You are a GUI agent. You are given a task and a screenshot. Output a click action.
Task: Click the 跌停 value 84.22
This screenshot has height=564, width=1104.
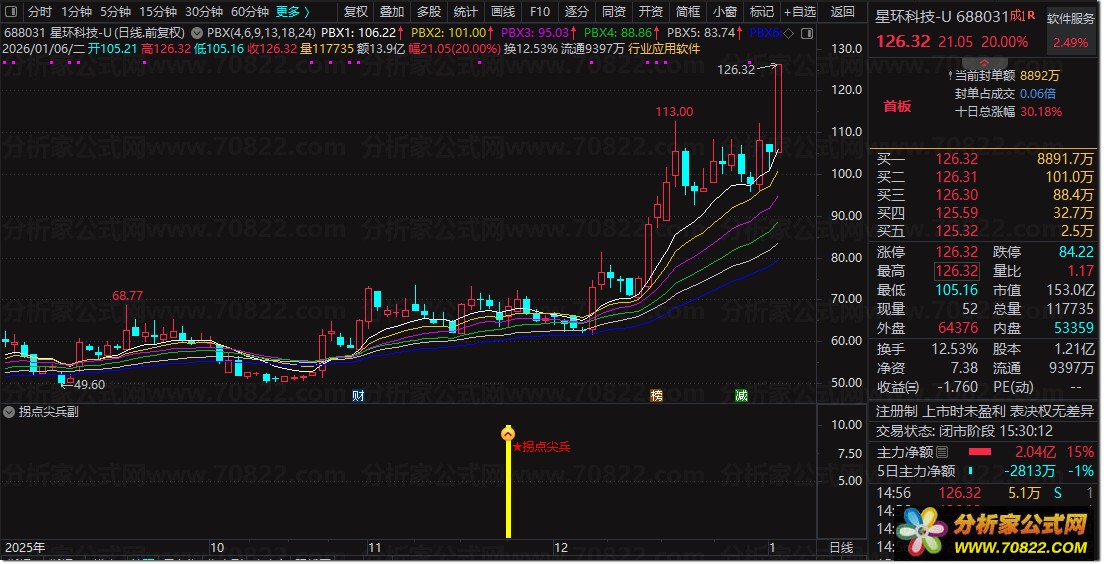coord(1076,252)
